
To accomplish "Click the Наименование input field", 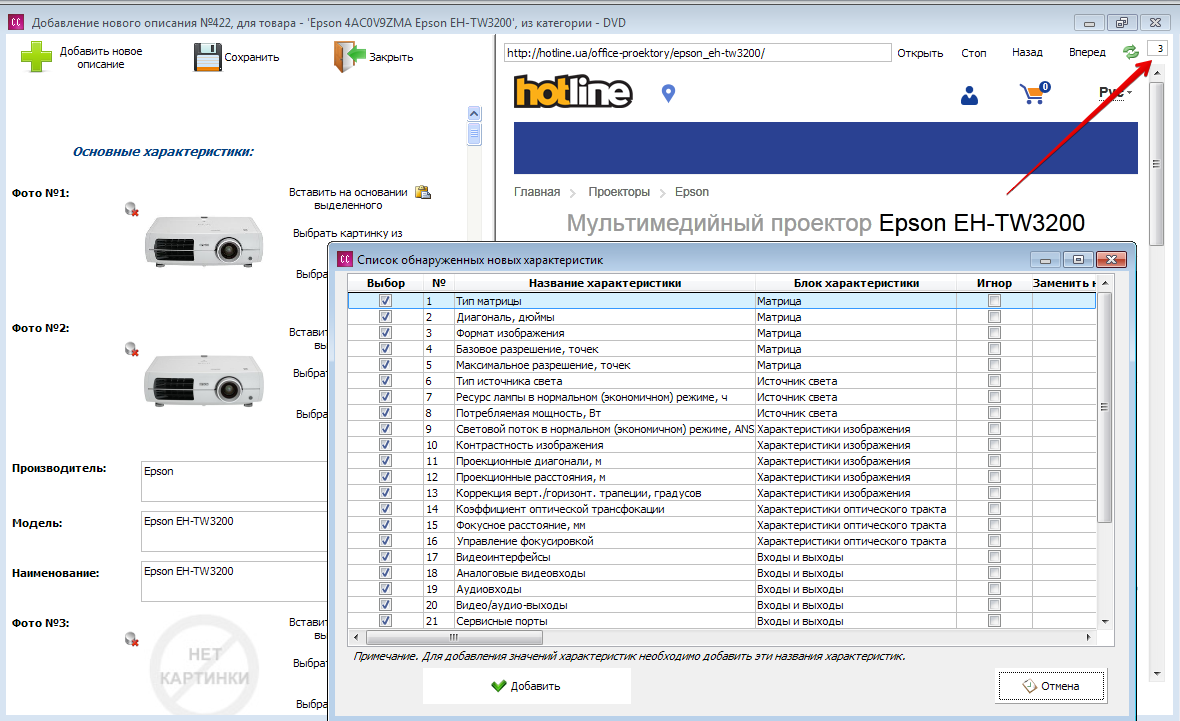I will pos(234,581).
